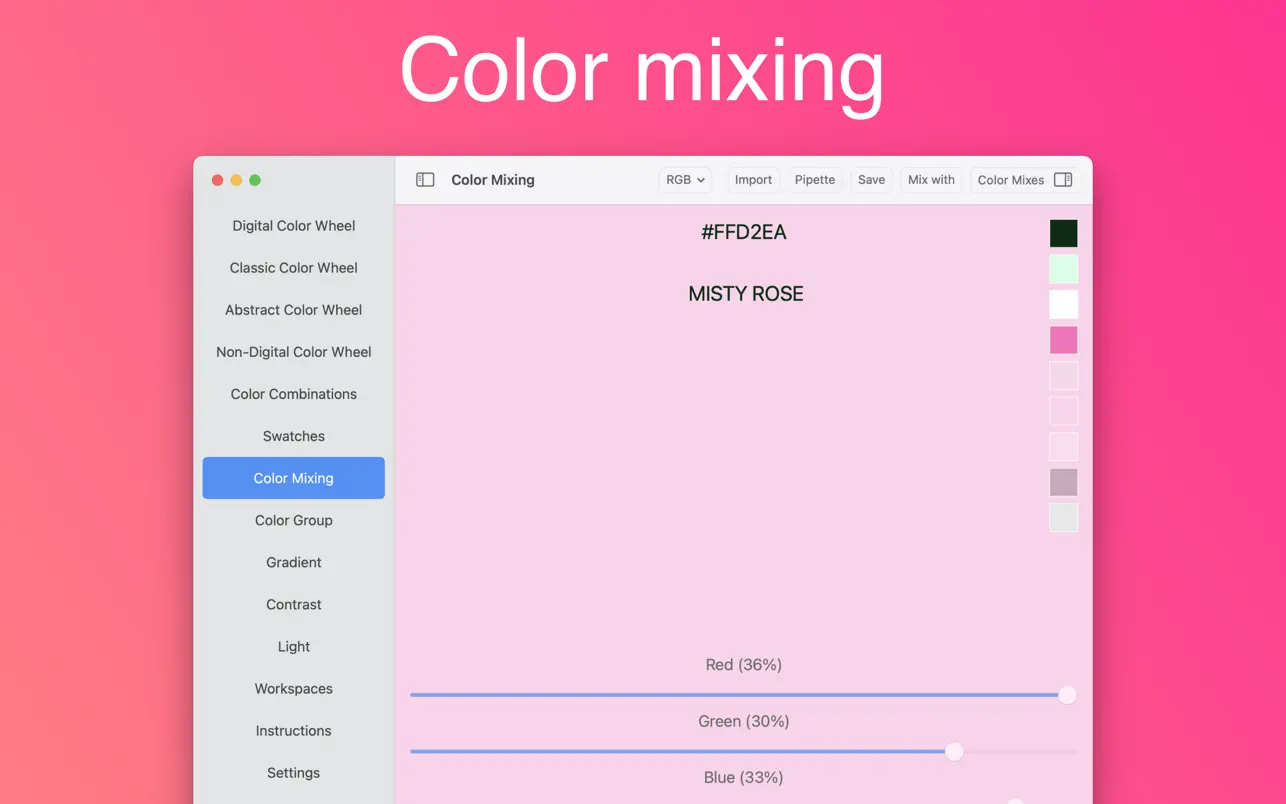Click the Import button
1286x804 pixels.
(753, 180)
